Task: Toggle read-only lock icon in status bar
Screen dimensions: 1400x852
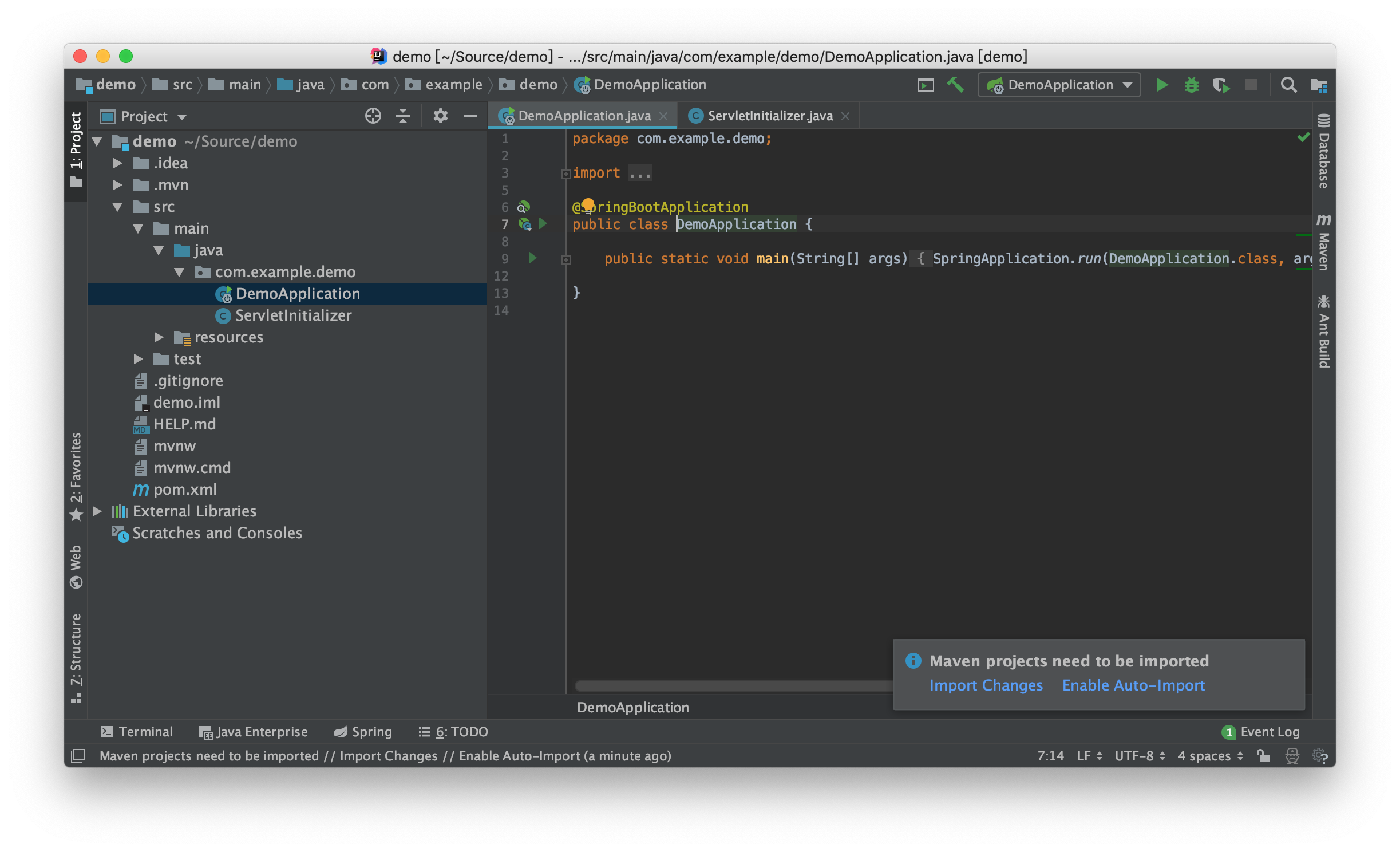Action: point(1263,756)
